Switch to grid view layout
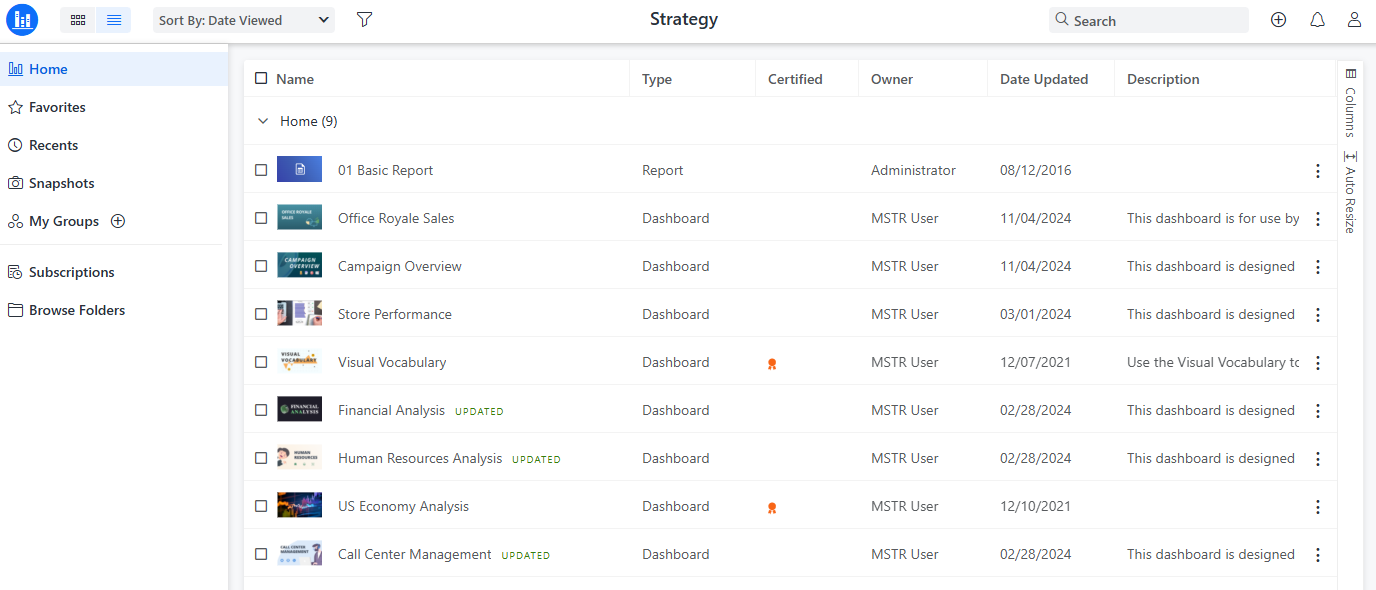Viewport: 1376px width, 590px height. (x=78, y=20)
